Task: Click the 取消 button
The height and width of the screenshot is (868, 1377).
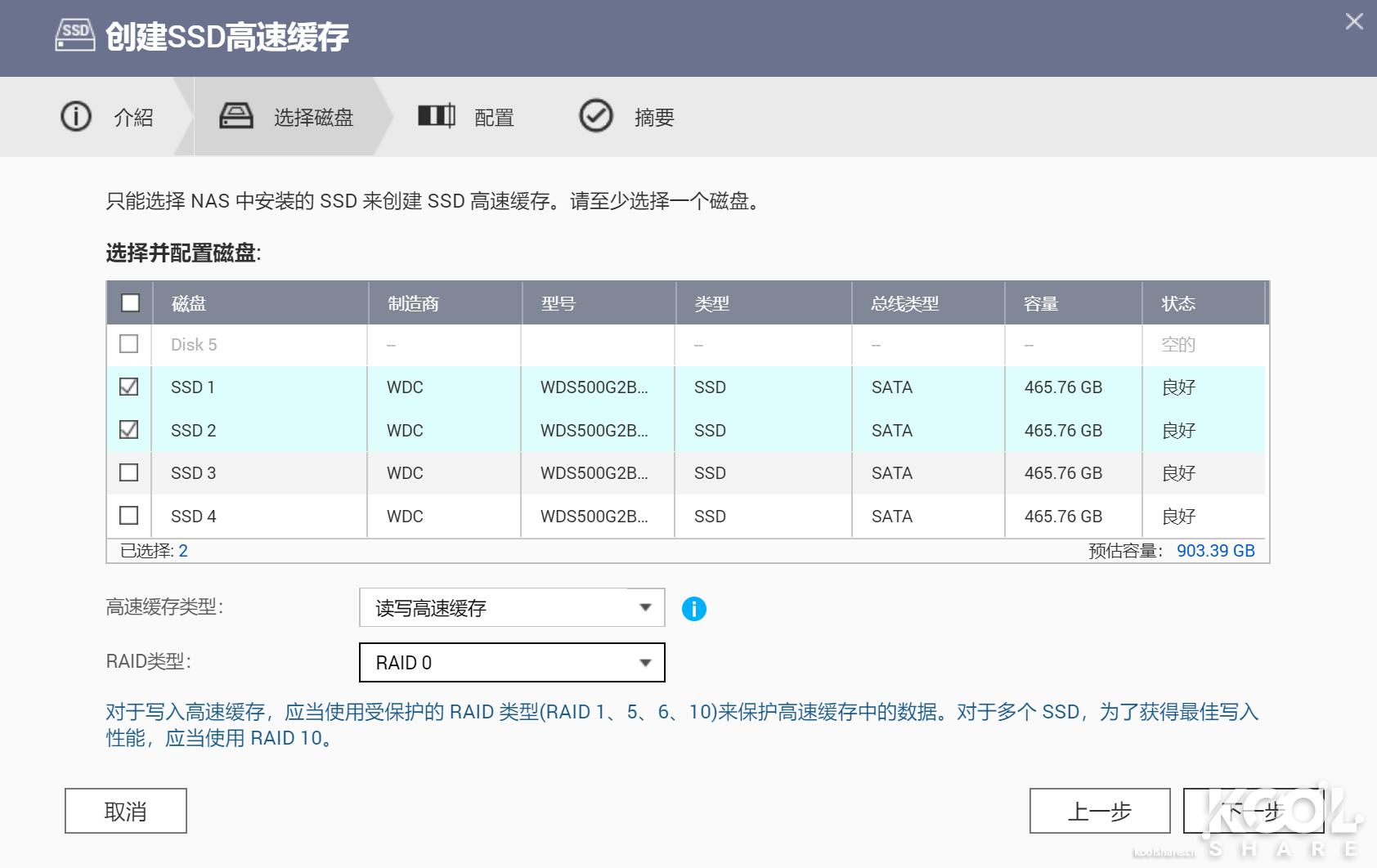Action: [x=126, y=810]
